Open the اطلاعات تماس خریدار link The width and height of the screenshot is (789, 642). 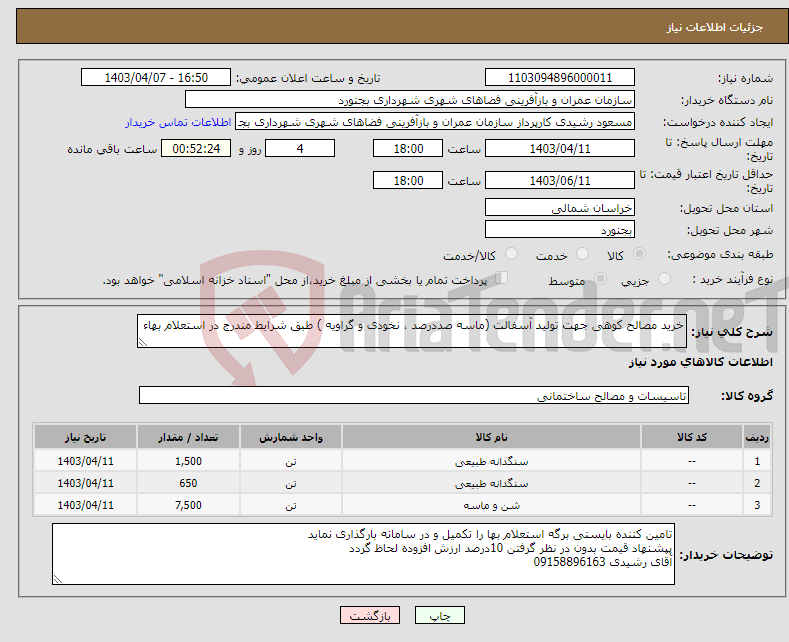tap(178, 122)
